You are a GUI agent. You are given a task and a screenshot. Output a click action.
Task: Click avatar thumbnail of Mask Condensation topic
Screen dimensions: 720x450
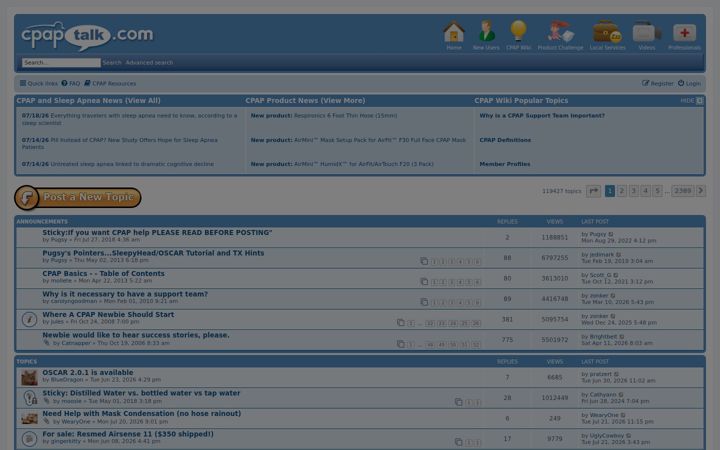pos(29,418)
